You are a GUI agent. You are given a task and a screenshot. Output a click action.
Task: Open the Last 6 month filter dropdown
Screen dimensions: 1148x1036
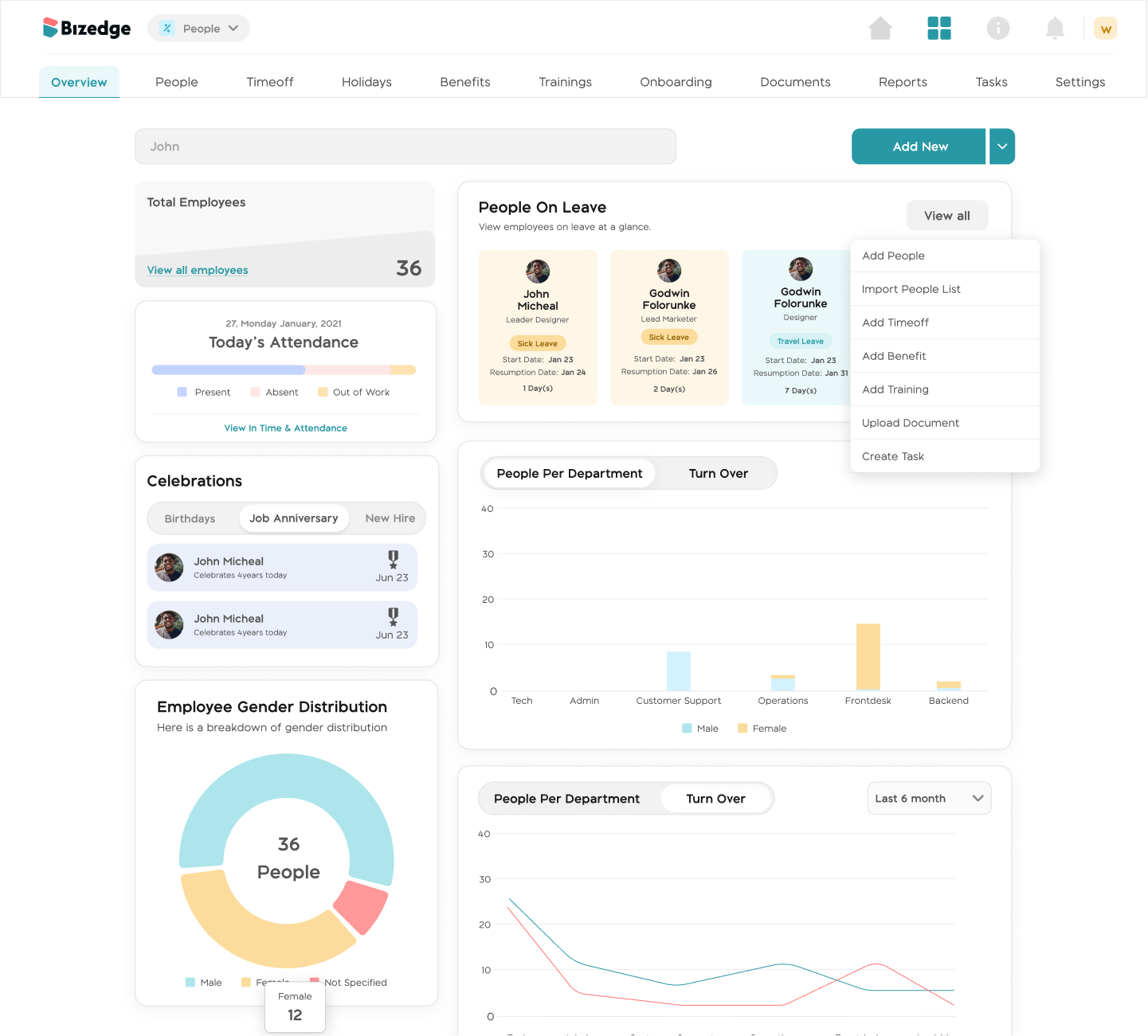[x=929, y=798]
